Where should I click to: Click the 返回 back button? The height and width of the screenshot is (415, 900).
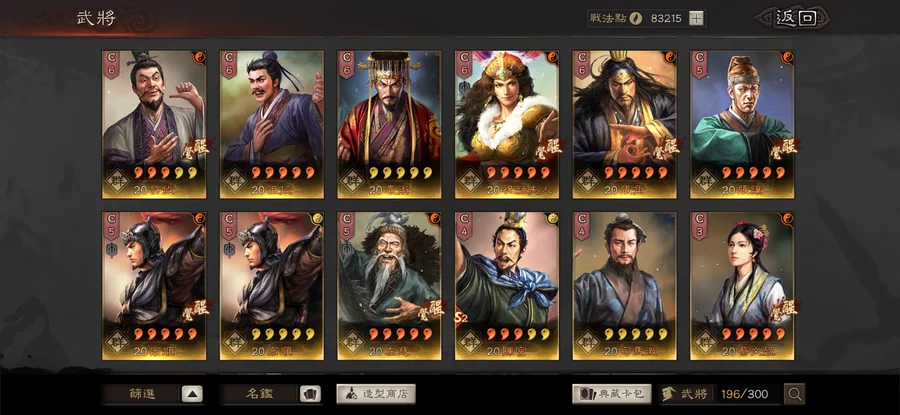796,18
